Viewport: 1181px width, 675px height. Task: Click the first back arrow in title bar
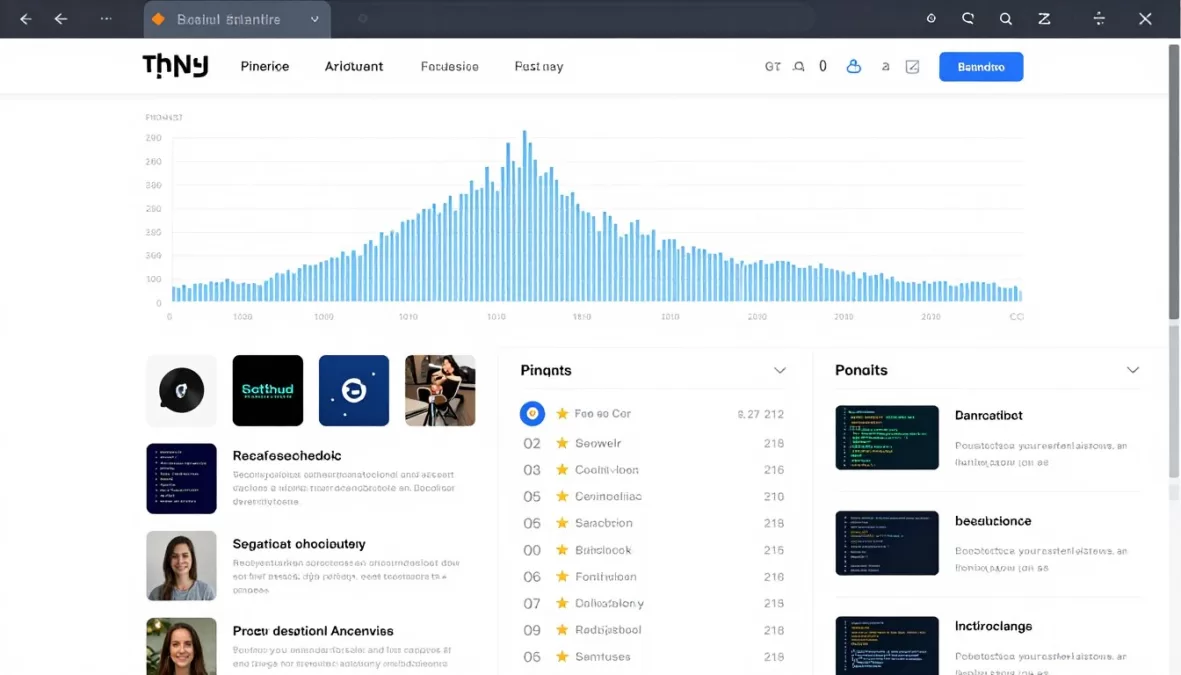coord(26,19)
